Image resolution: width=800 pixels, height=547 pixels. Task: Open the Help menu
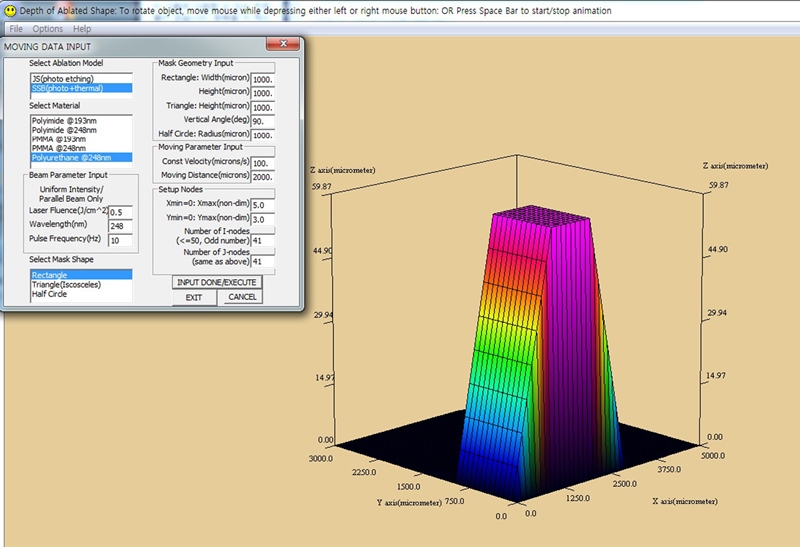click(x=82, y=29)
